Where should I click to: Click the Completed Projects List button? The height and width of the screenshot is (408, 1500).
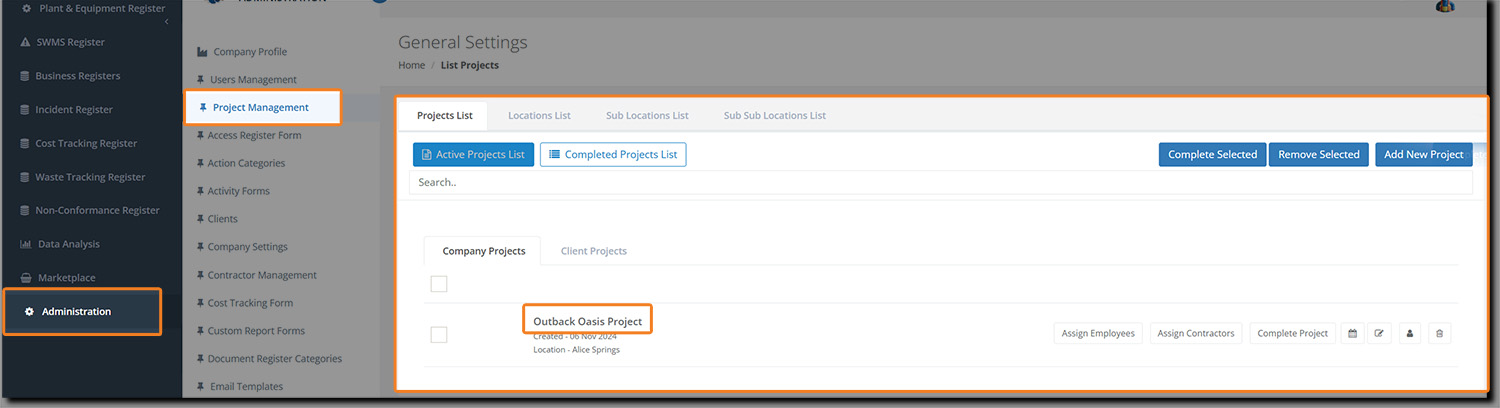coord(613,154)
